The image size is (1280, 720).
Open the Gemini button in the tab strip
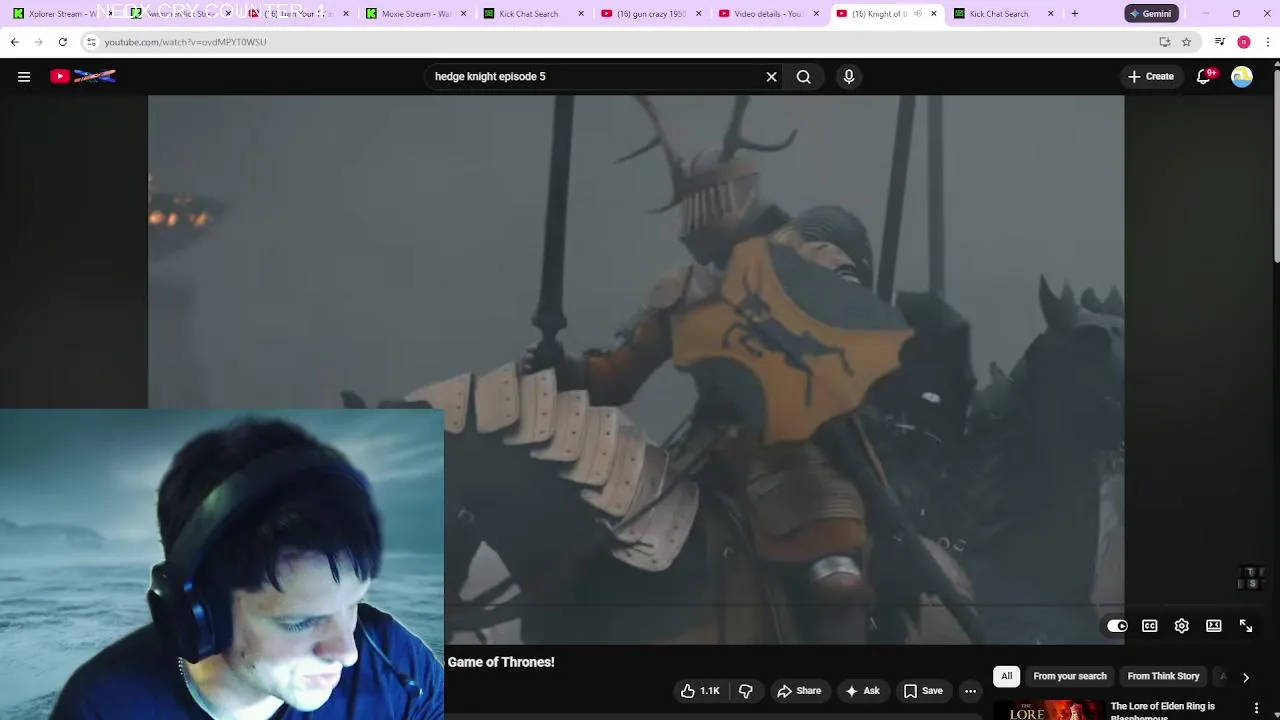point(1150,13)
